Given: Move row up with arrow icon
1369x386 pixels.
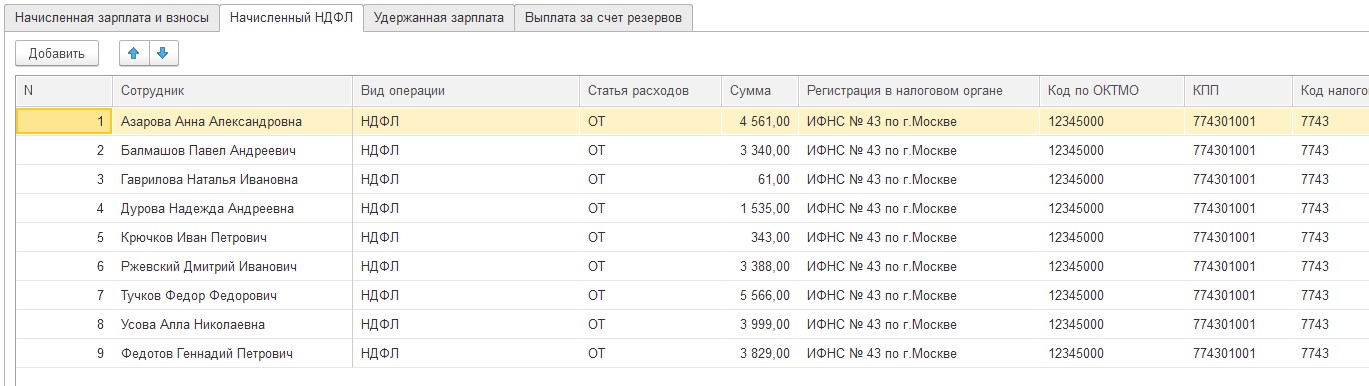Looking at the screenshot, I should (x=134, y=53).
